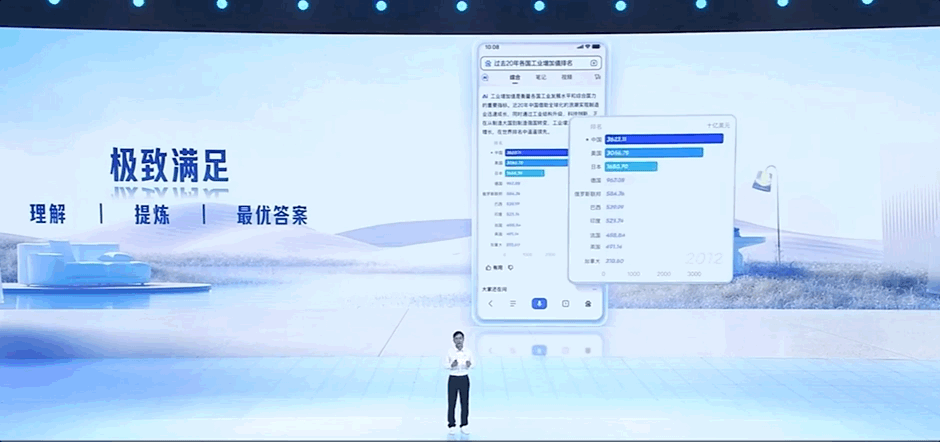Screen dimensions: 940x442
Task: Click 加拿大 row label in enlarged chart card
Action: point(592,261)
